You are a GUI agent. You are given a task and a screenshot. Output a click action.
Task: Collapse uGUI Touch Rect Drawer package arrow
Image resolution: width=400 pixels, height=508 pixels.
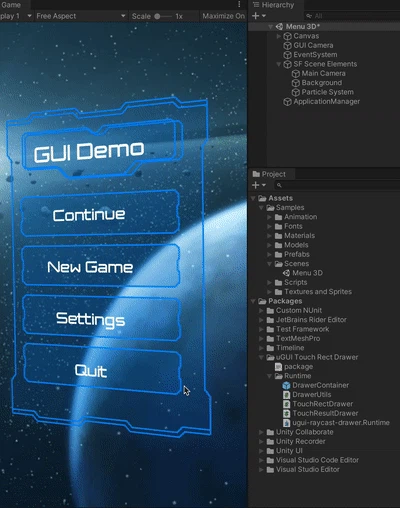tap(261, 357)
